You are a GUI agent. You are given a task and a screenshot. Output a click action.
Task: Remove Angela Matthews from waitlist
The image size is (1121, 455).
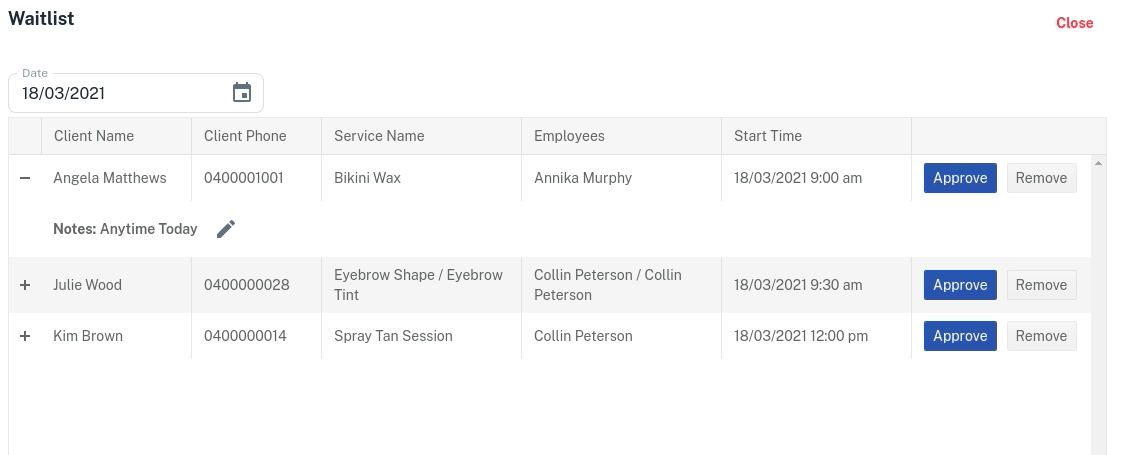[x=1041, y=178]
